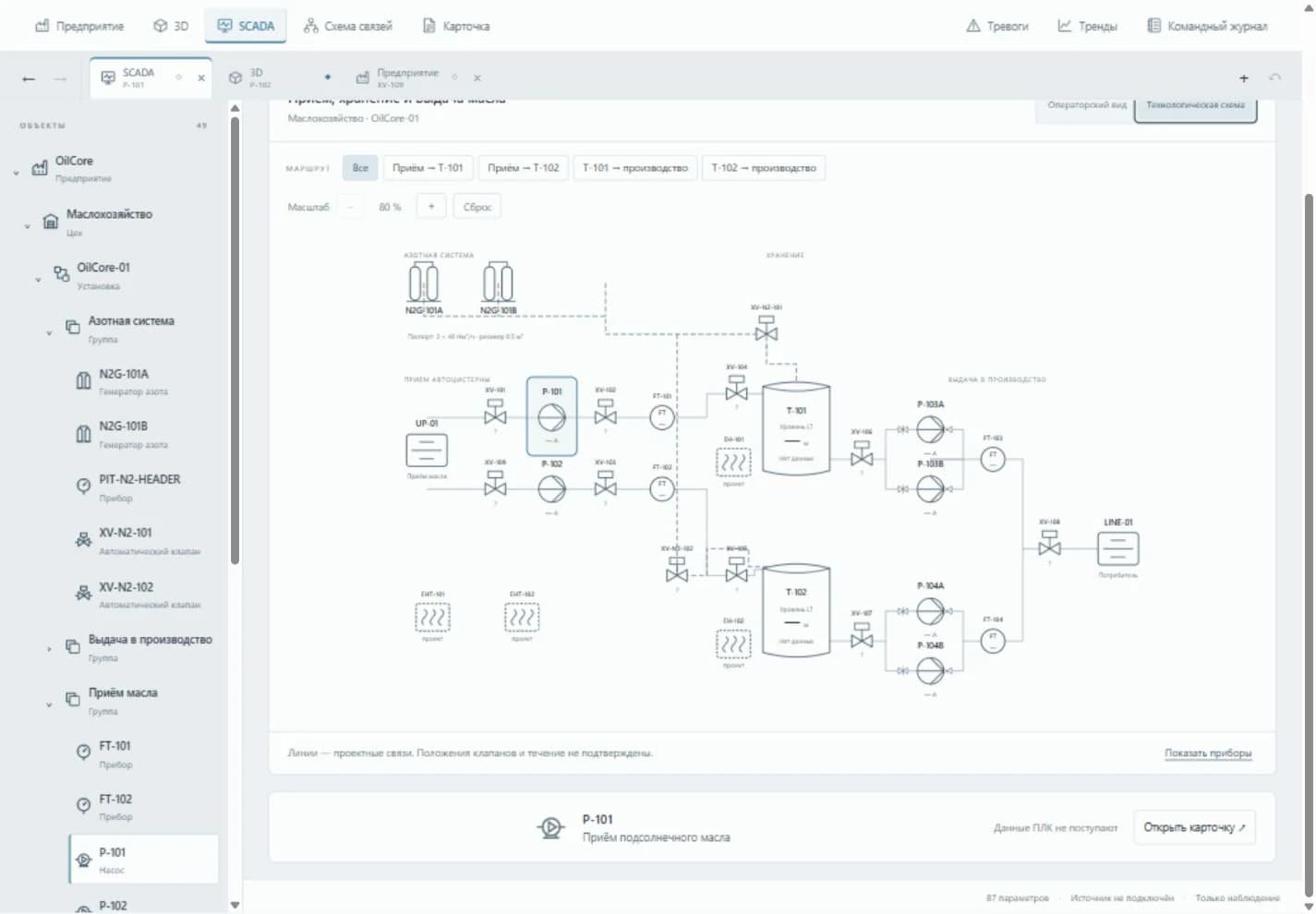Select the Все route filter
Image resolution: width=1316 pixels, height=914 pixels.
360,168
